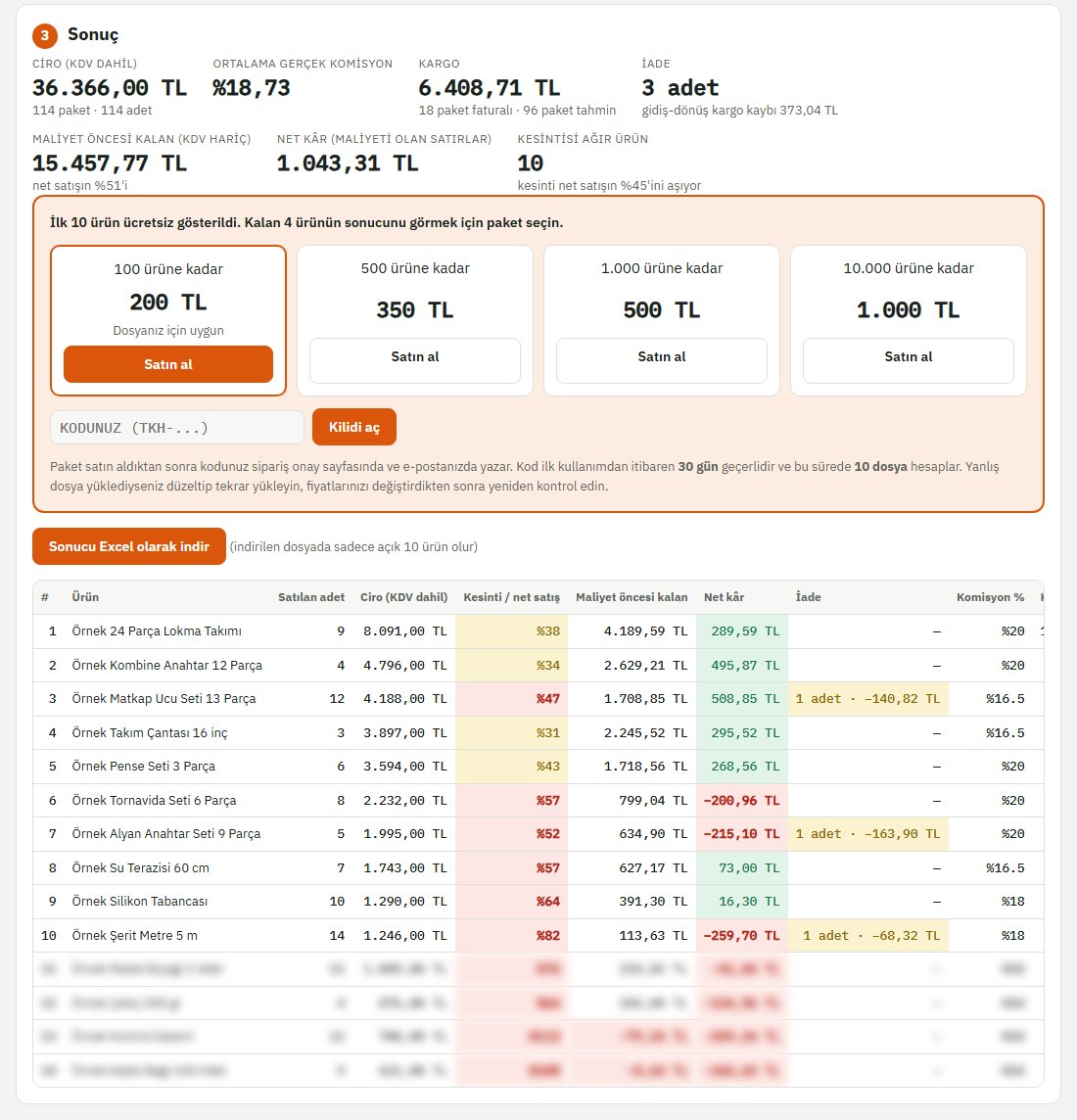Click the Ciro (KDV dahil) column header
This screenshot has height=1120, width=1077.
[404, 597]
